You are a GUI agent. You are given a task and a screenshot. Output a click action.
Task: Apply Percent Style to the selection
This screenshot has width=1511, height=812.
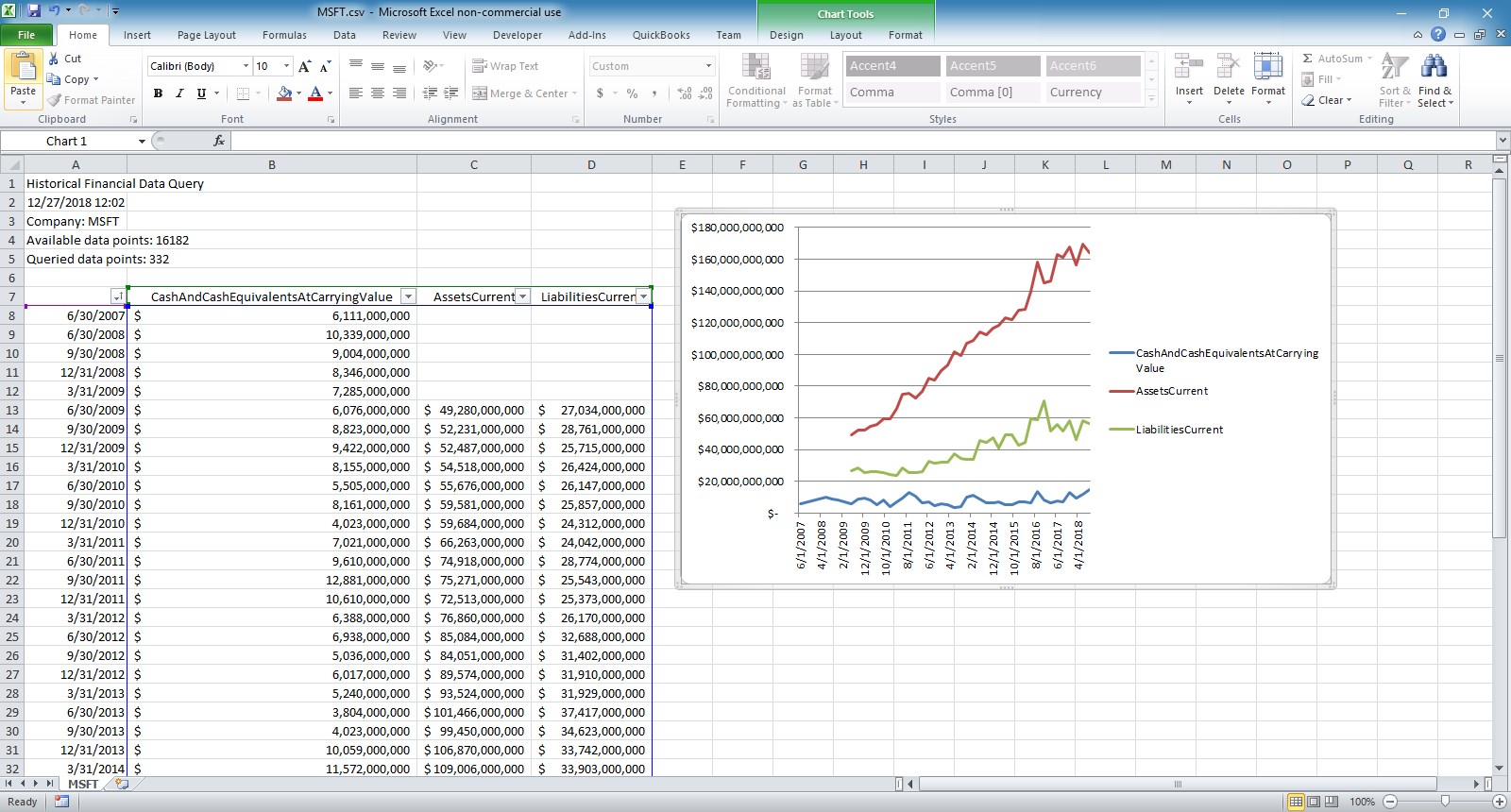(632, 93)
